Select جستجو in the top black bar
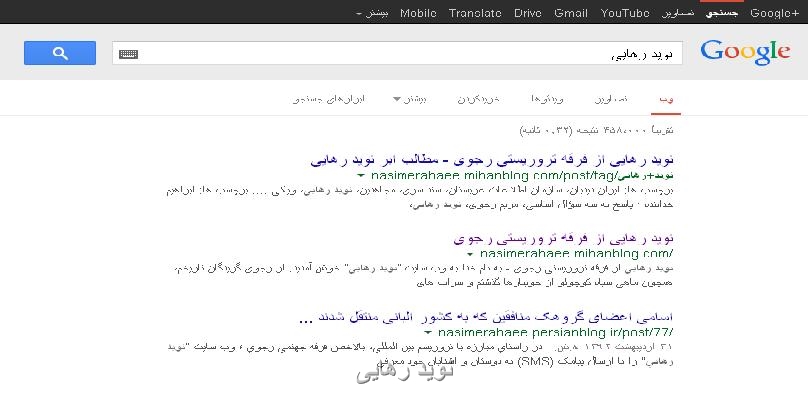Screen dimensions: 809x395 (722, 13)
